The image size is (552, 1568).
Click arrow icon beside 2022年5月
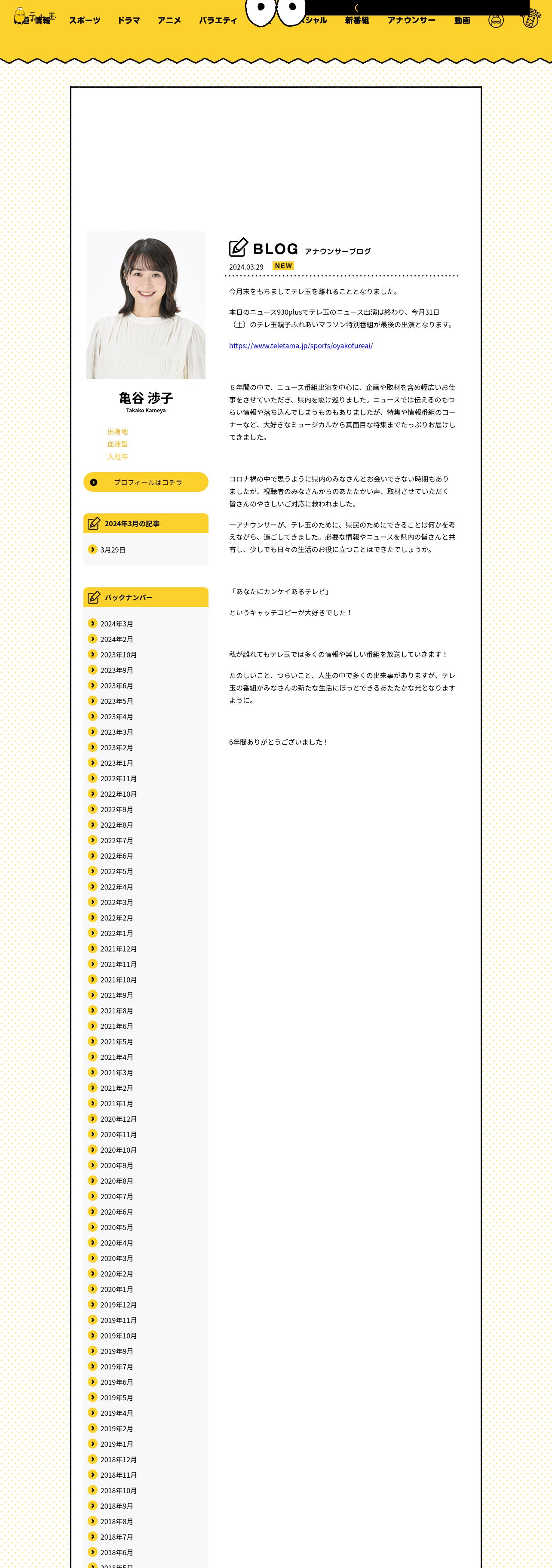pyautogui.click(x=92, y=871)
